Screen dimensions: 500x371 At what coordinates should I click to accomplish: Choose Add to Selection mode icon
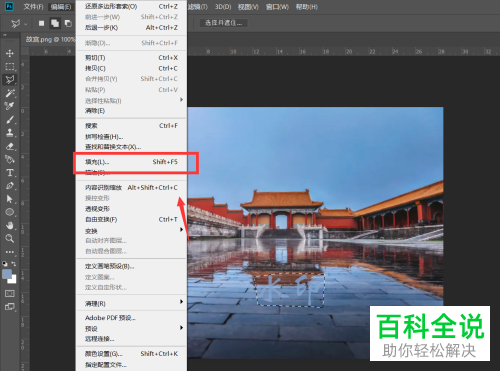(55, 23)
